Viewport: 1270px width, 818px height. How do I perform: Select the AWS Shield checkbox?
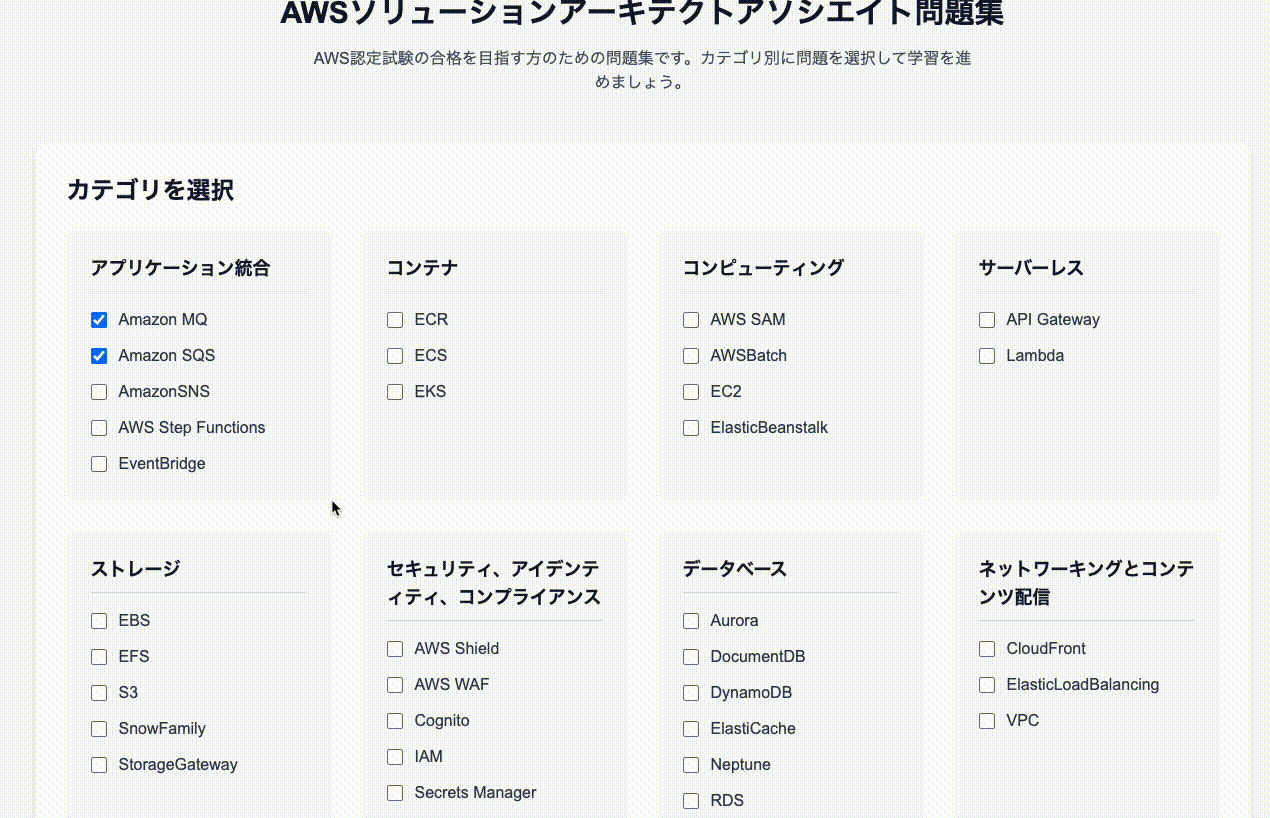click(395, 649)
